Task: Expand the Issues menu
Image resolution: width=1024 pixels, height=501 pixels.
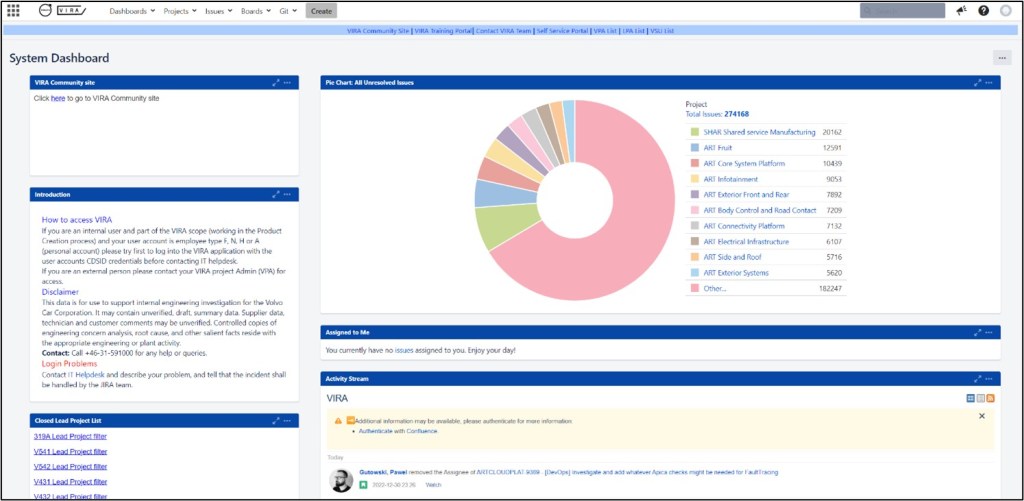Action: [219, 11]
